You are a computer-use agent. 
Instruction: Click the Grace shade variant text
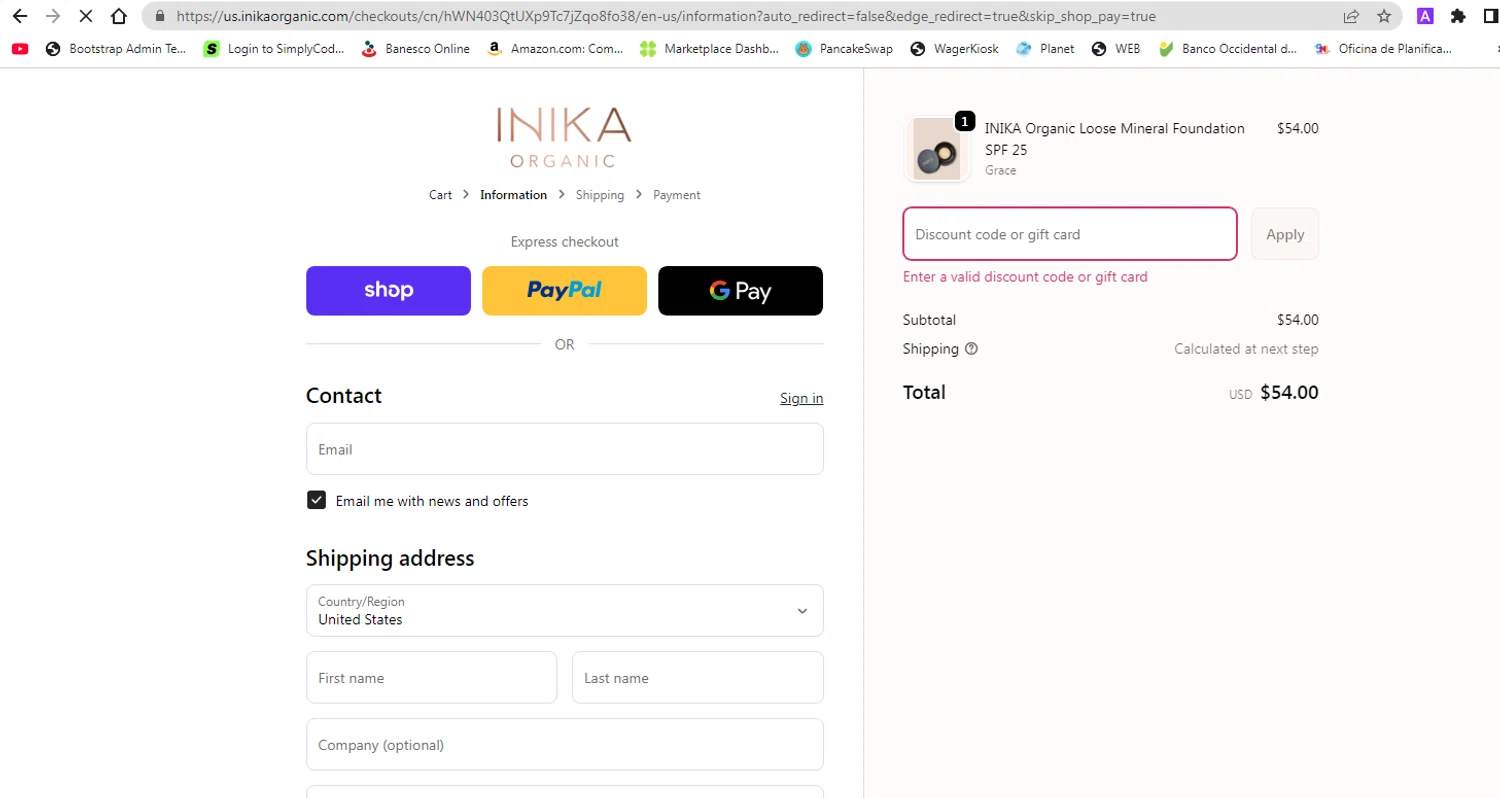(1000, 171)
